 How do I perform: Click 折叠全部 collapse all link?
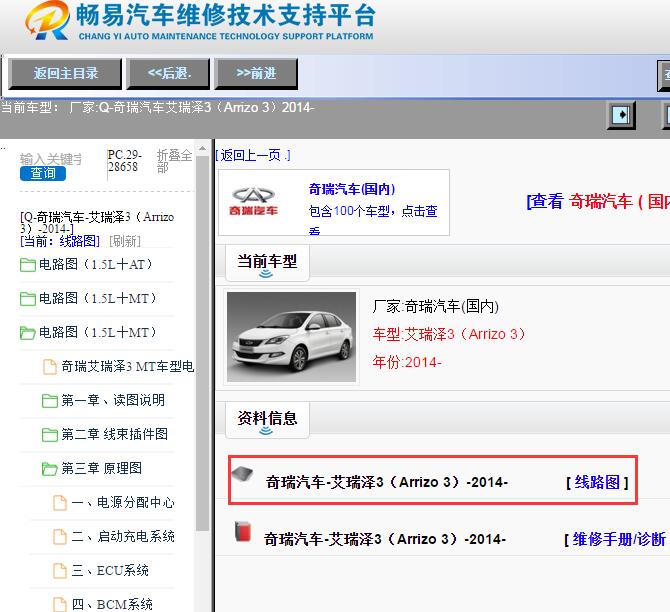coord(174,161)
